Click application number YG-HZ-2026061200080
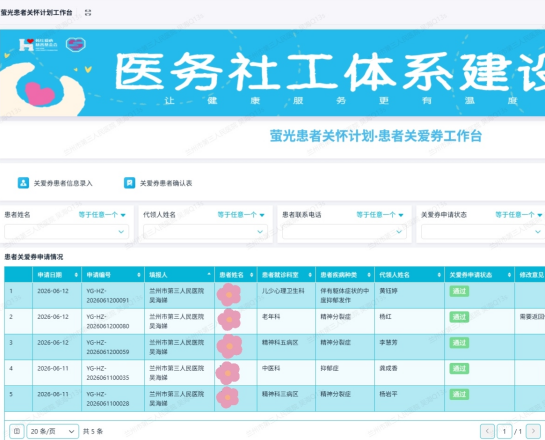Screen dimensions: 545x440 (x=108, y=321)
